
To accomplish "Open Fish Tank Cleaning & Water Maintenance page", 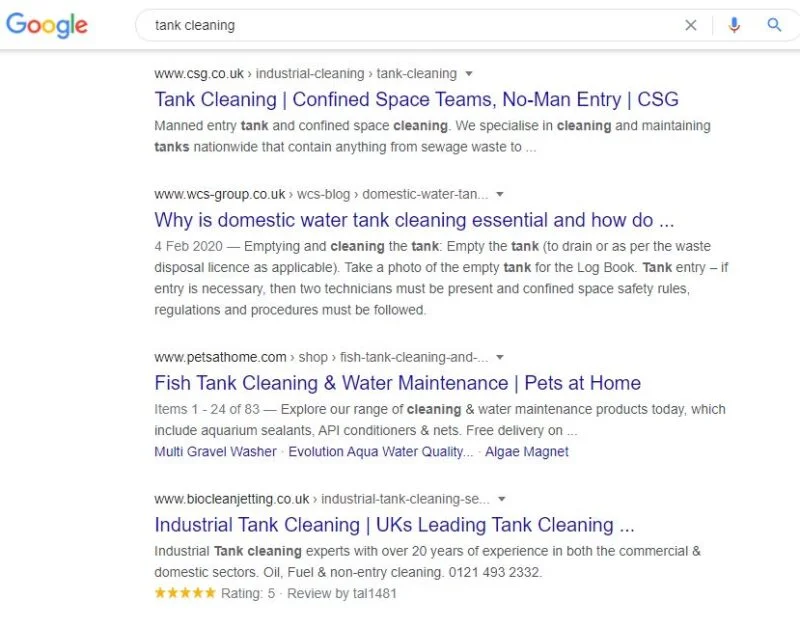I will 397,383.
